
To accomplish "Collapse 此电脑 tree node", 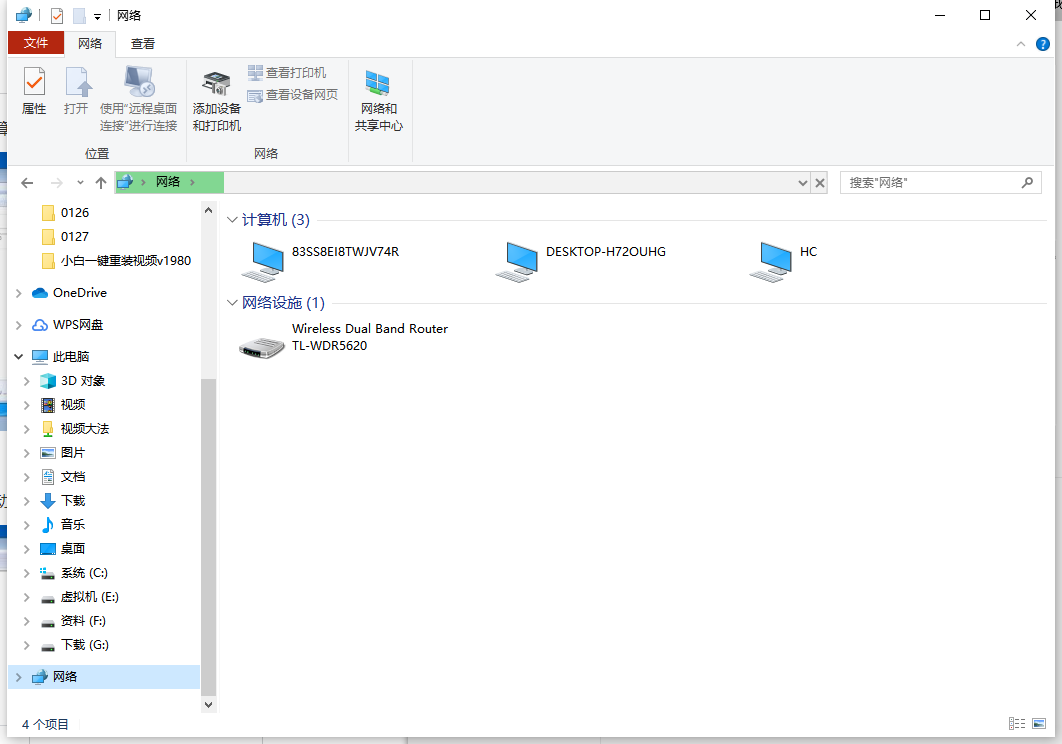I will tap(19, 356).
